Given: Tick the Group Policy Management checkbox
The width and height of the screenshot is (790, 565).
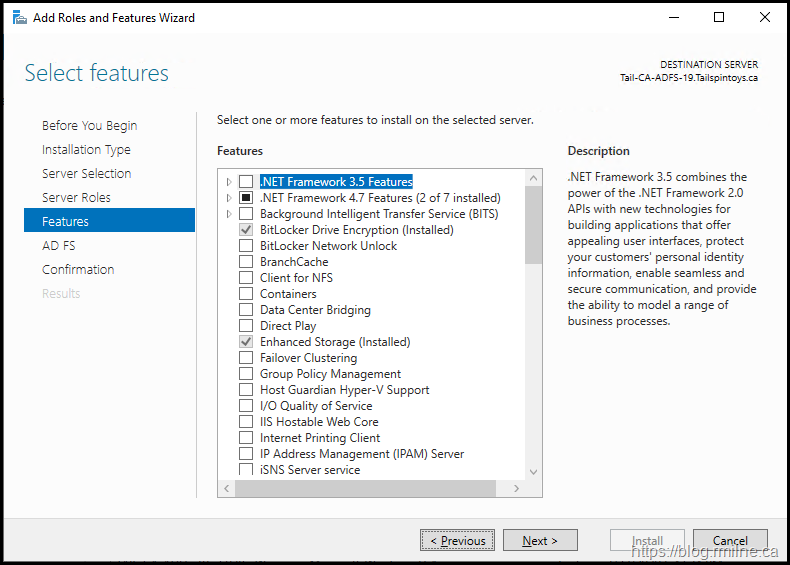Looking at the screenshot, I should click(x=246, y=374).
